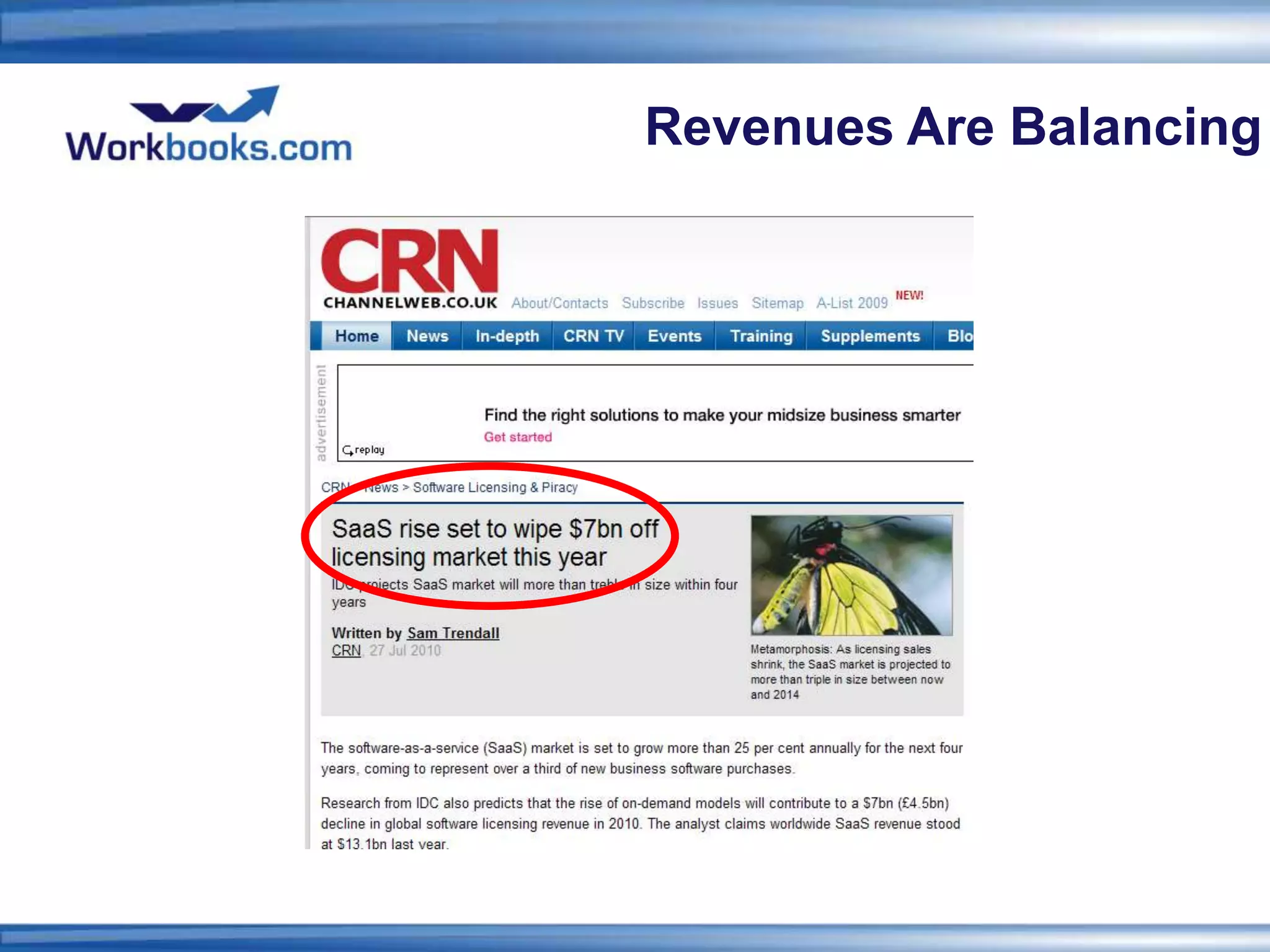The width and height of the screenshot is (1270, 952).
Task: Select the News navigation tab
Action: [427, 336]
